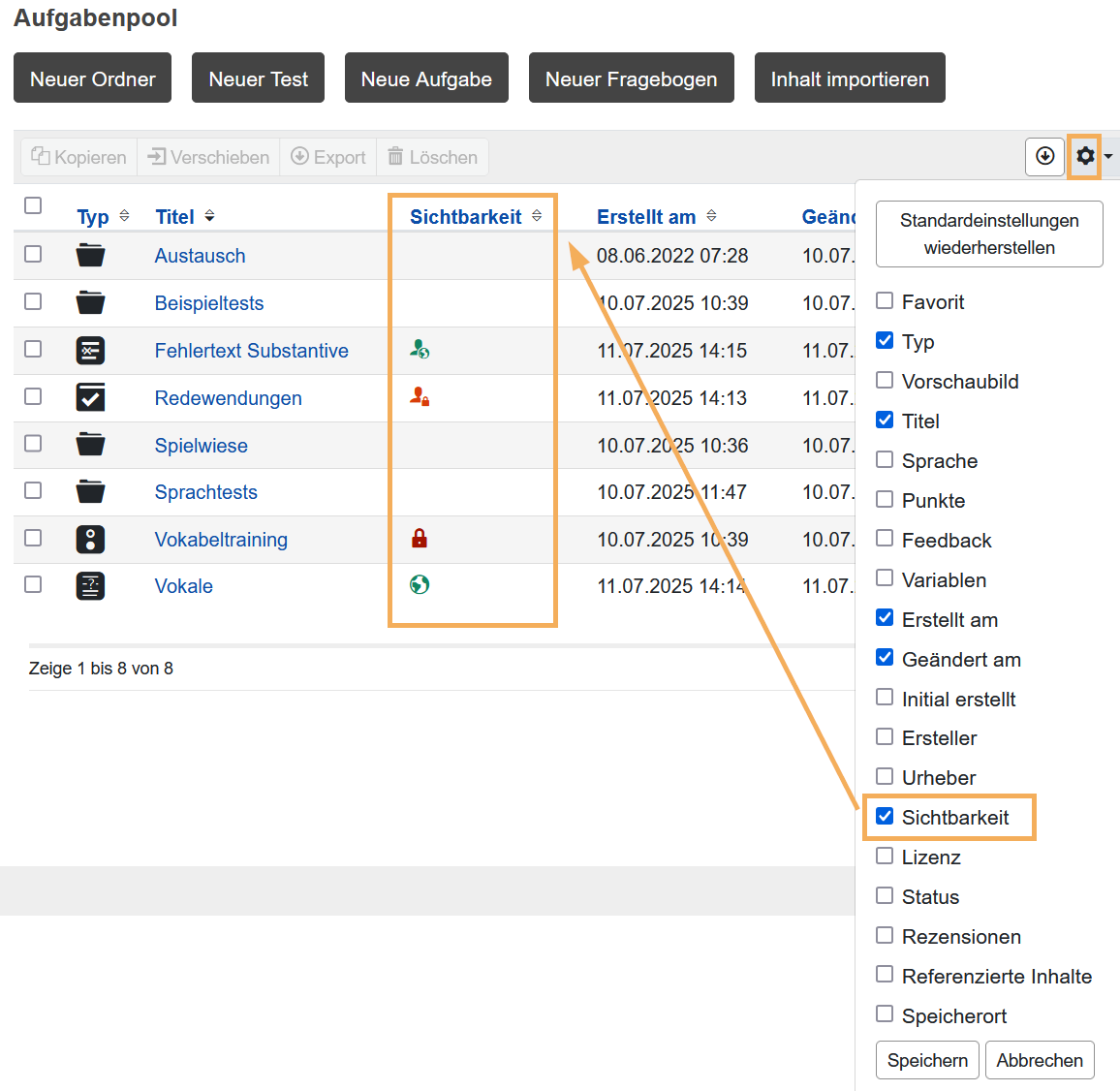Click the download icon in the toolbar

(x=1044, y=156)
